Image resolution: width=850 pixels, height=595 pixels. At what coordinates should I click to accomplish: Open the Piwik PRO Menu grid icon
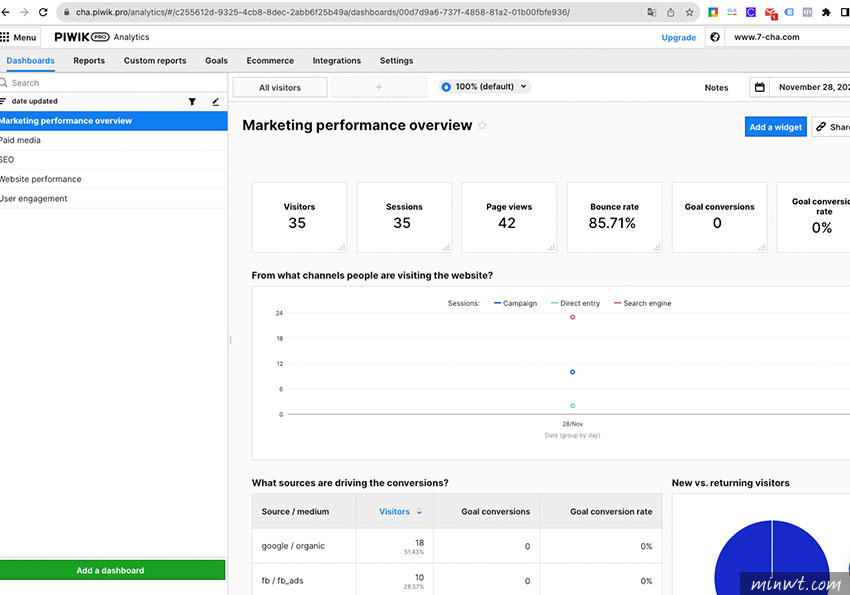[5, 37]
